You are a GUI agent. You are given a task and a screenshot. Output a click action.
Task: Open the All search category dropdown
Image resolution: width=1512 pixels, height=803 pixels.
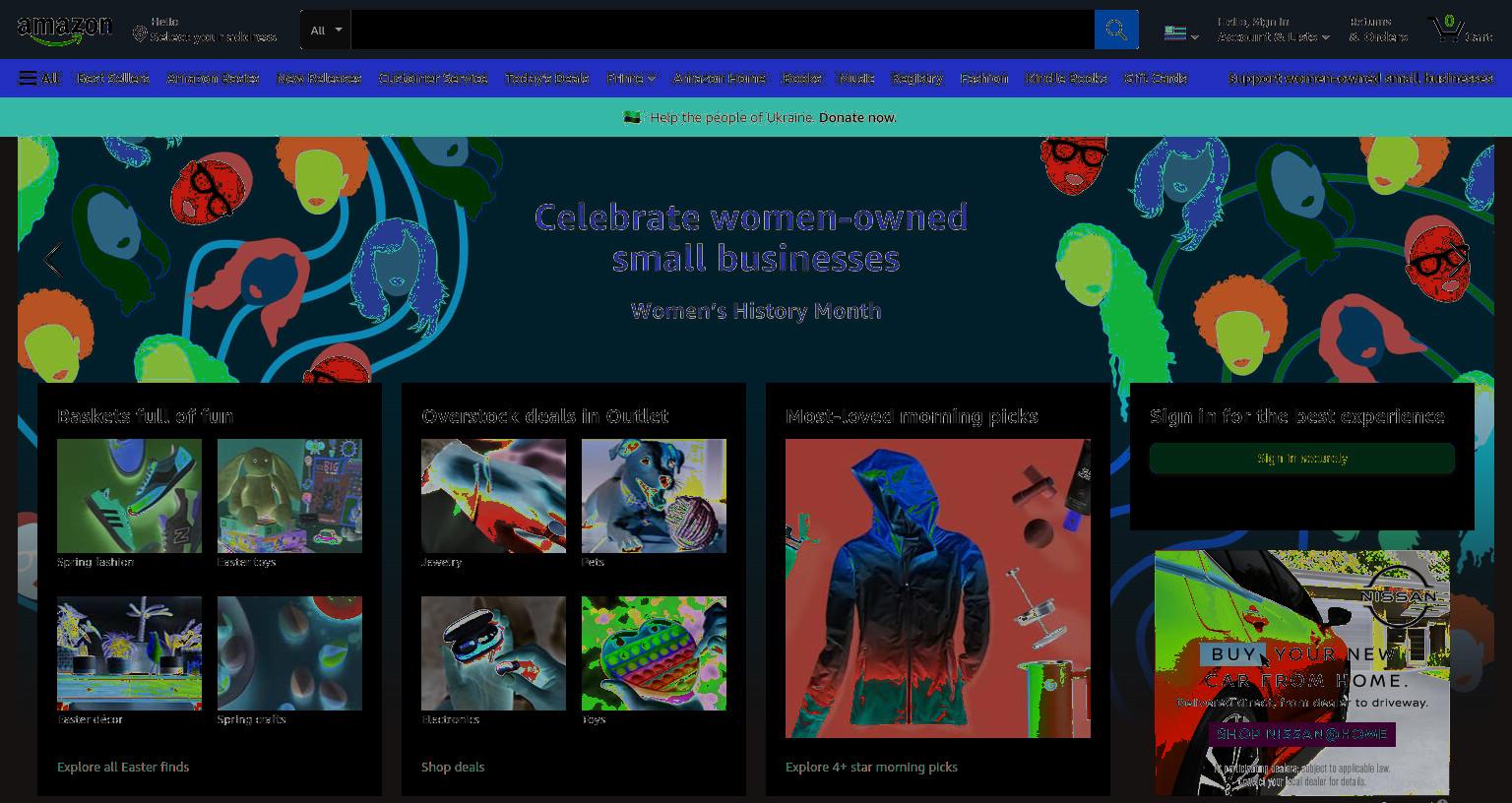coord(326,30)
